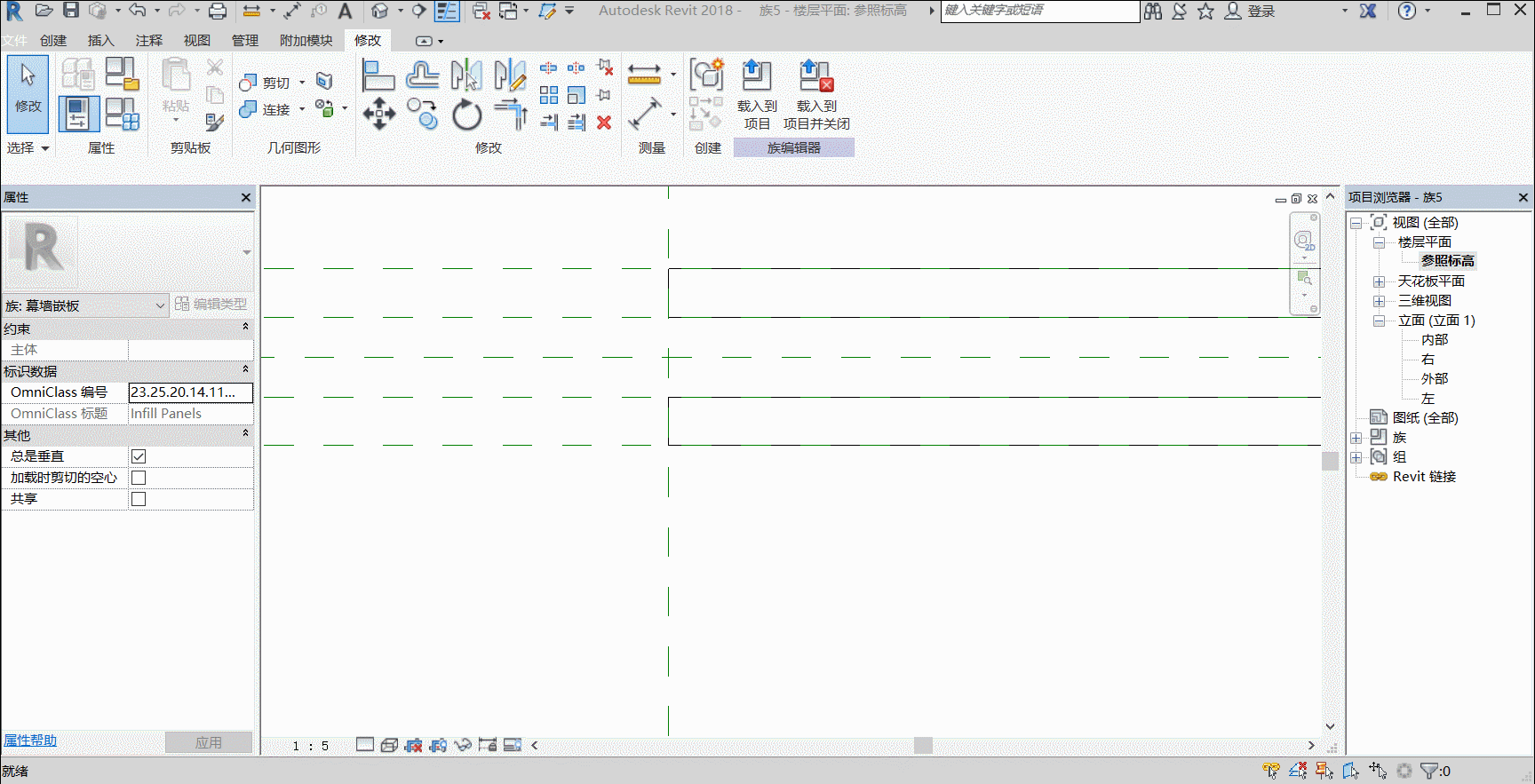The width and height of the screenshot is (1535, 784).
Task: Enable the 共享 checkbox
Action: click(139, 499)
